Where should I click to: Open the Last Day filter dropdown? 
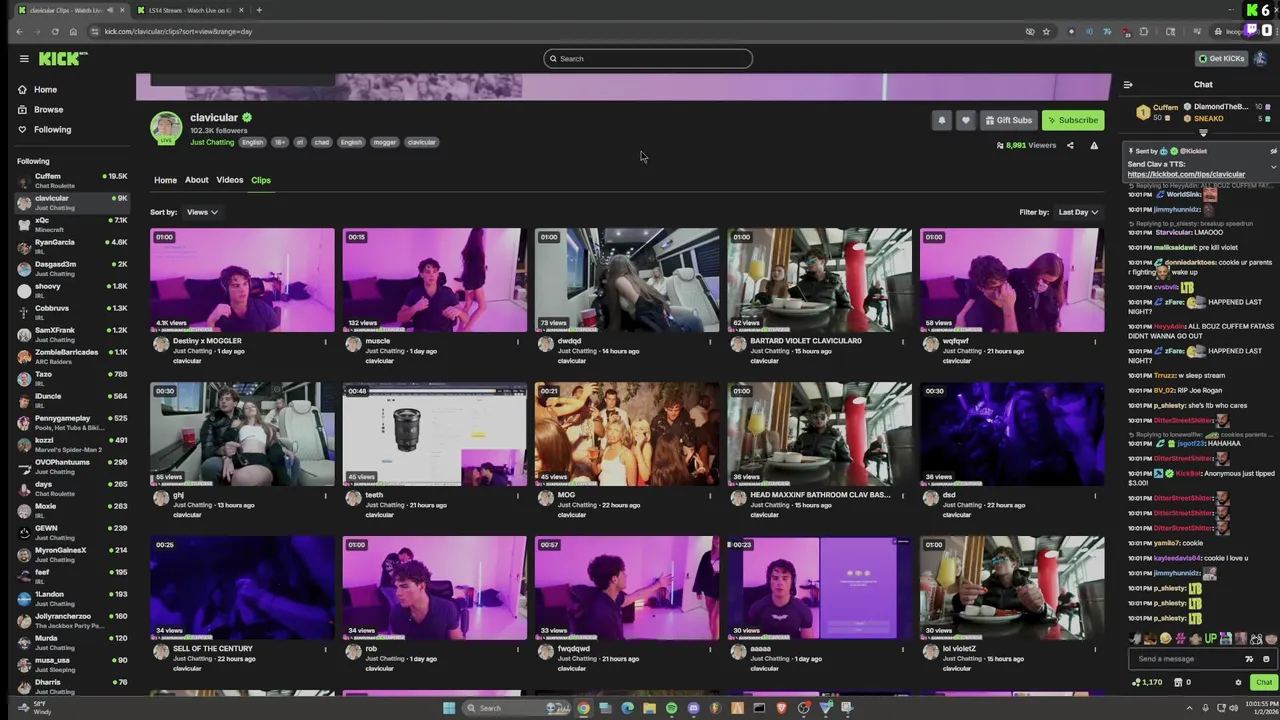click(1078, 212)
